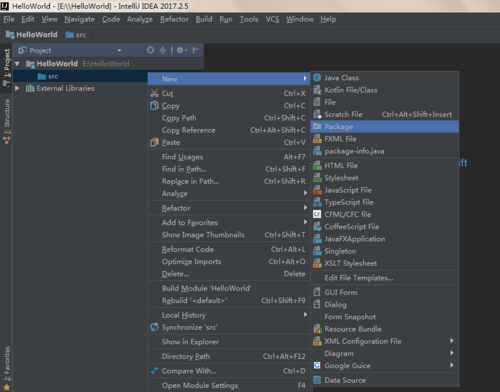Click the Scratch File icon
This screenshot has width=500, height=392.
[317, 114]
